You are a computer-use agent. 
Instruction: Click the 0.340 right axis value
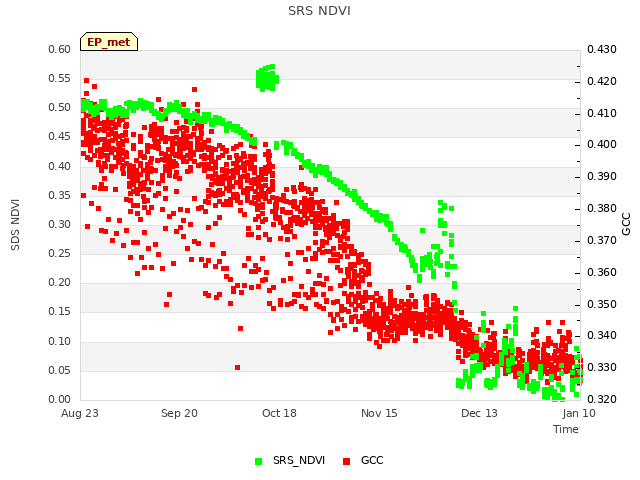click(x=602, y=336)
